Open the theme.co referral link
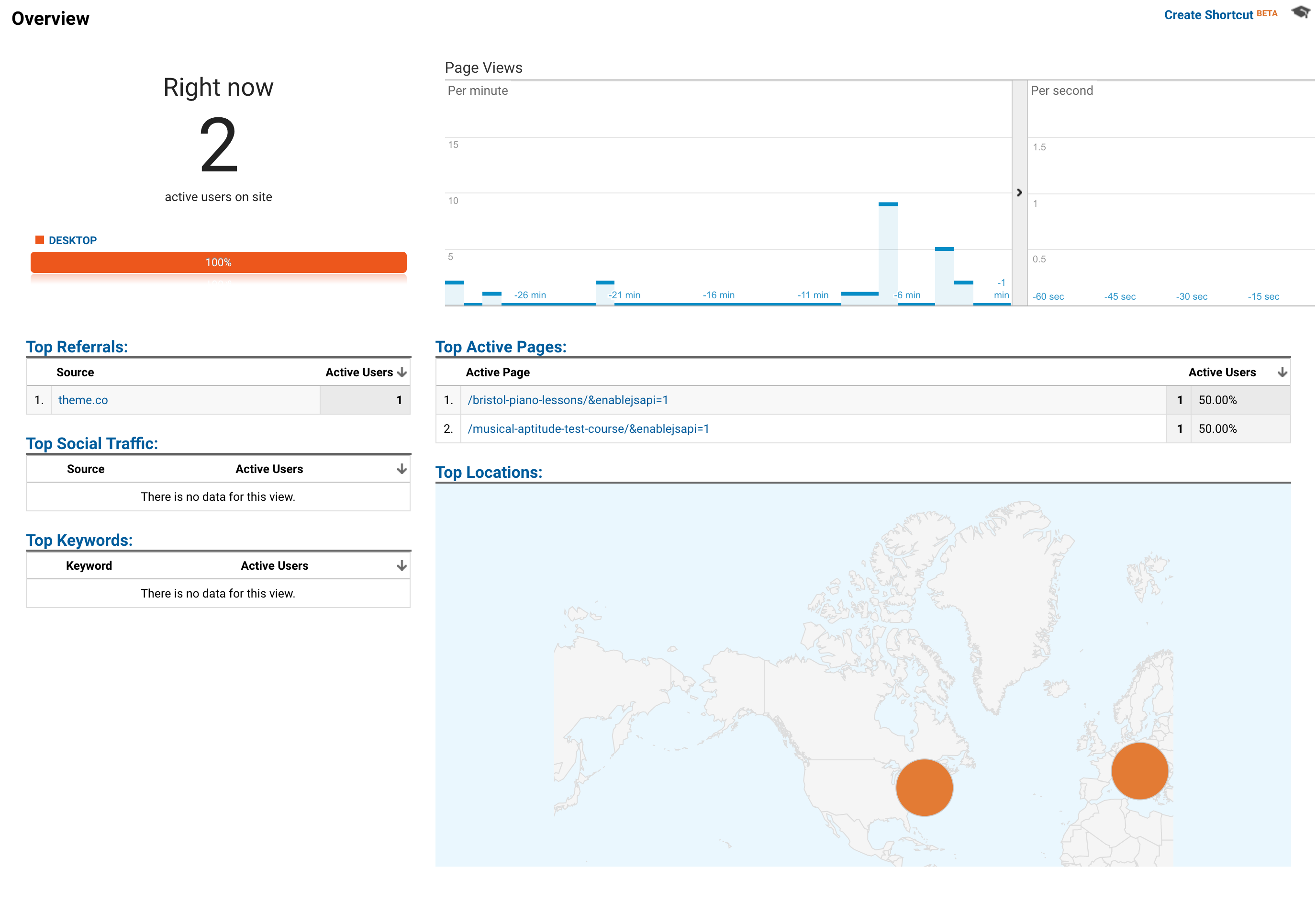Viewport: 1316px width, 903px height. coord(83,399)
